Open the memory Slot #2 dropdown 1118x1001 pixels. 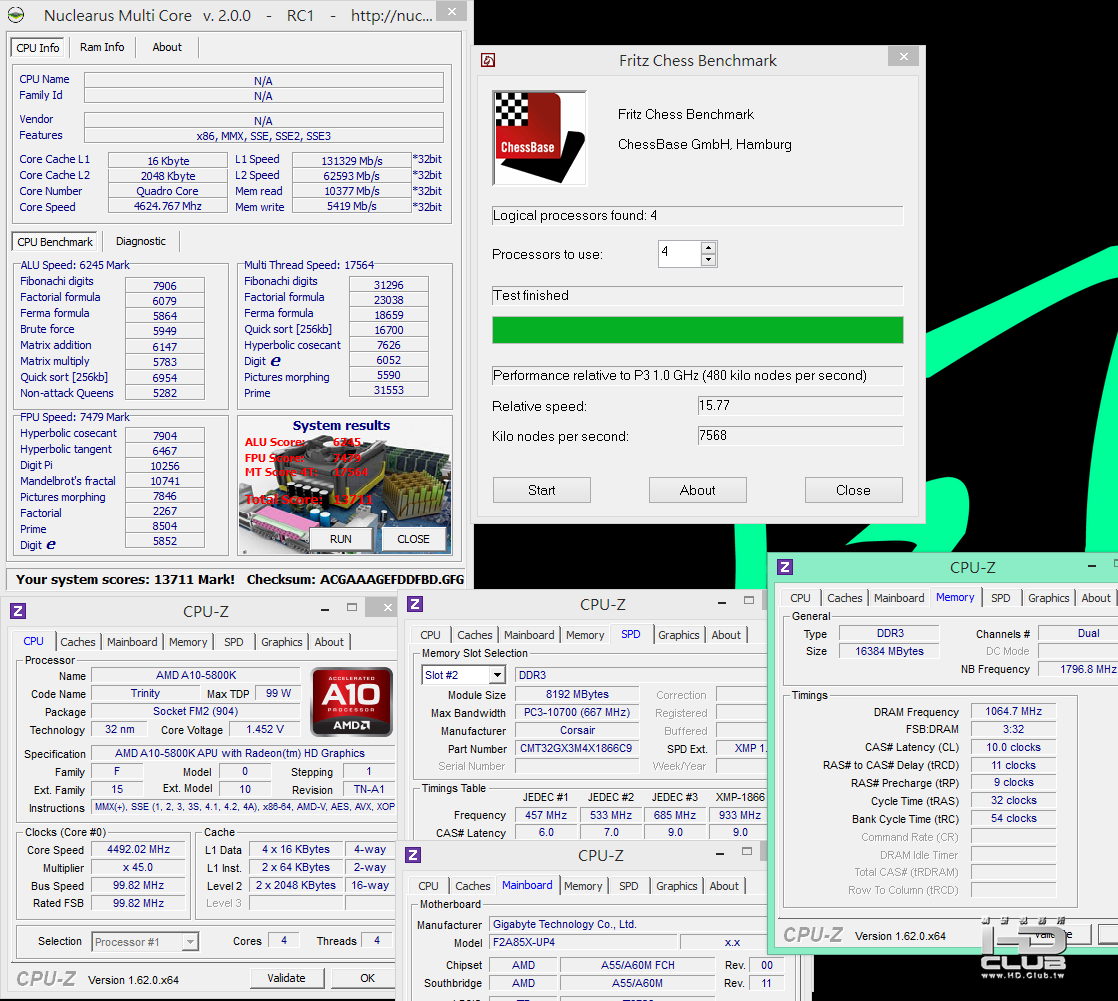coord(498,674)
